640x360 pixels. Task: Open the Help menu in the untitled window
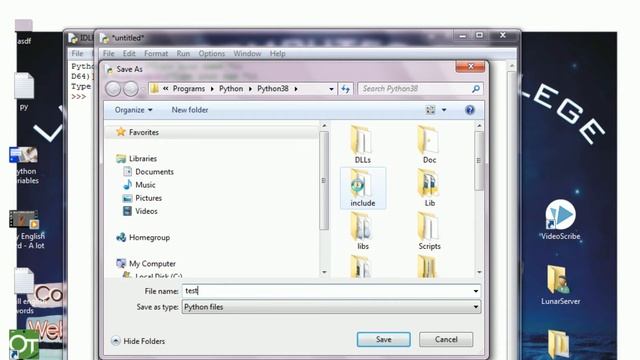[278, 53]
